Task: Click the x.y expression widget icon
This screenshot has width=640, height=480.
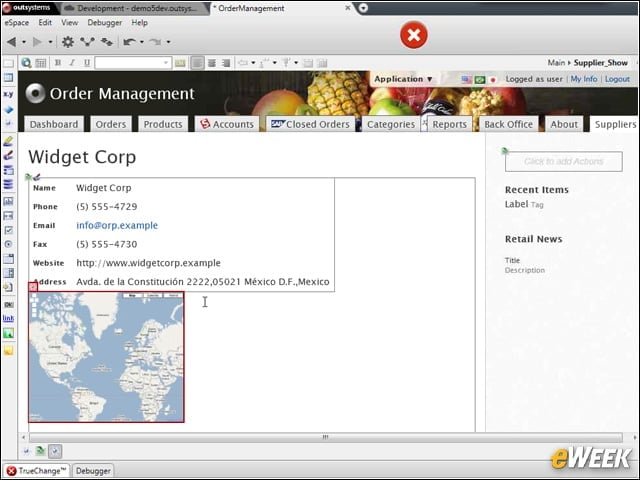Action: pos(8,94)
